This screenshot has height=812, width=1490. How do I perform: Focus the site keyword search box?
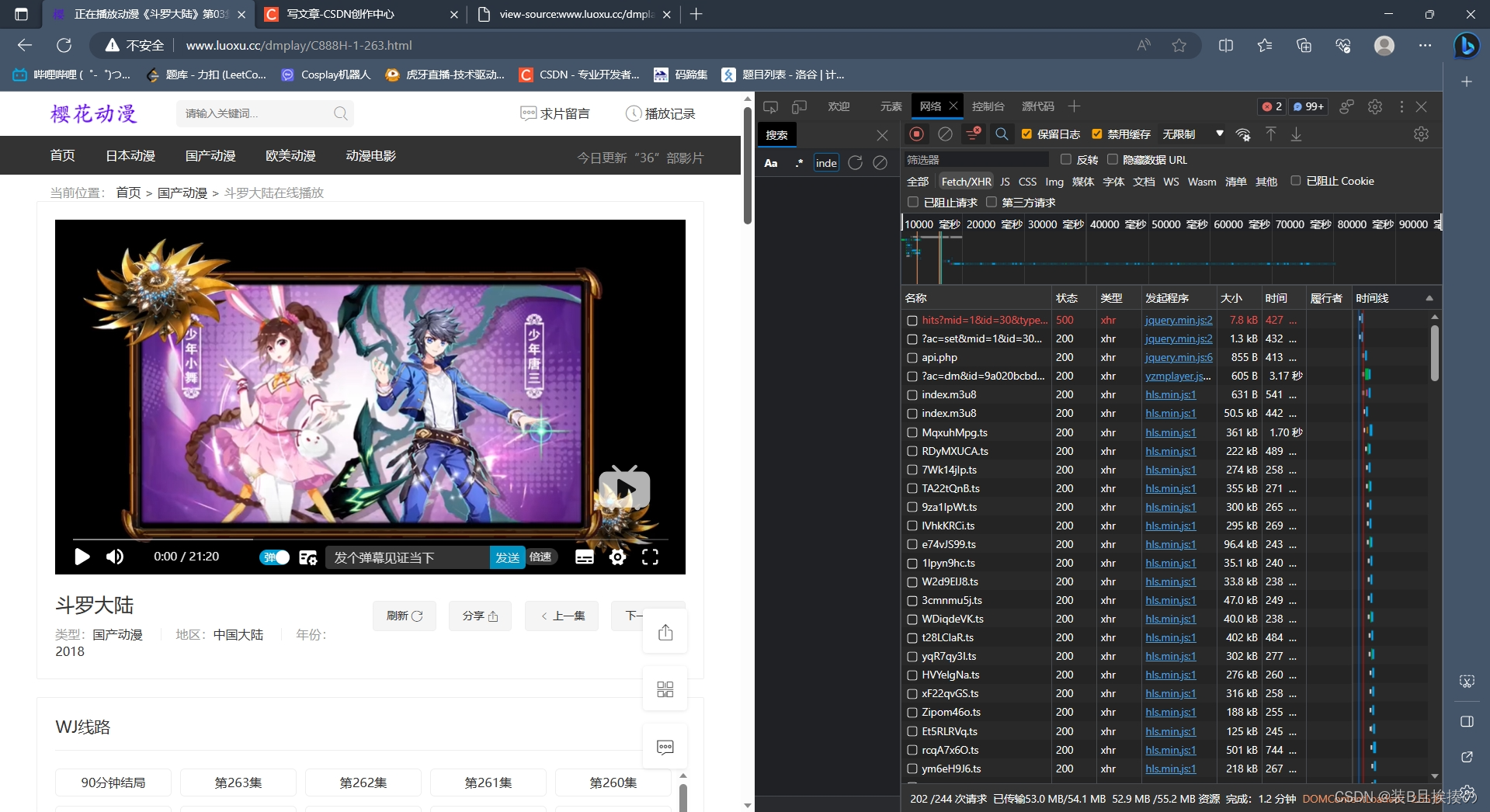point(256,113)
